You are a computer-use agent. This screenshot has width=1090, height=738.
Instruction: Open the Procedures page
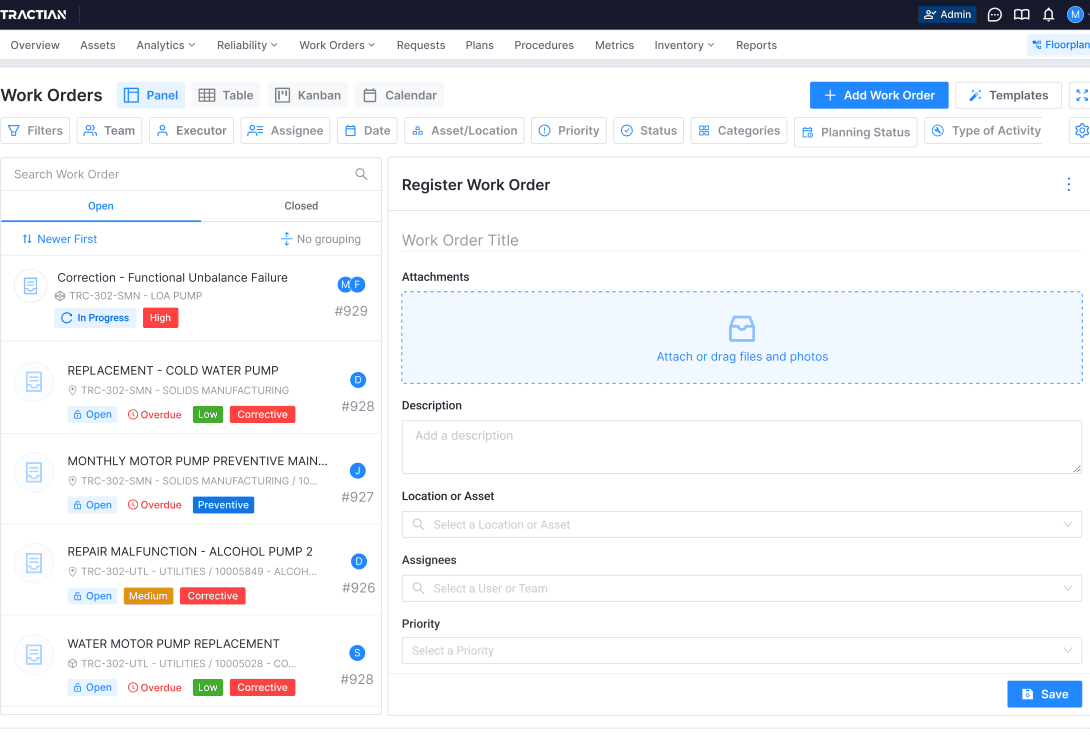tap(544, 45)
